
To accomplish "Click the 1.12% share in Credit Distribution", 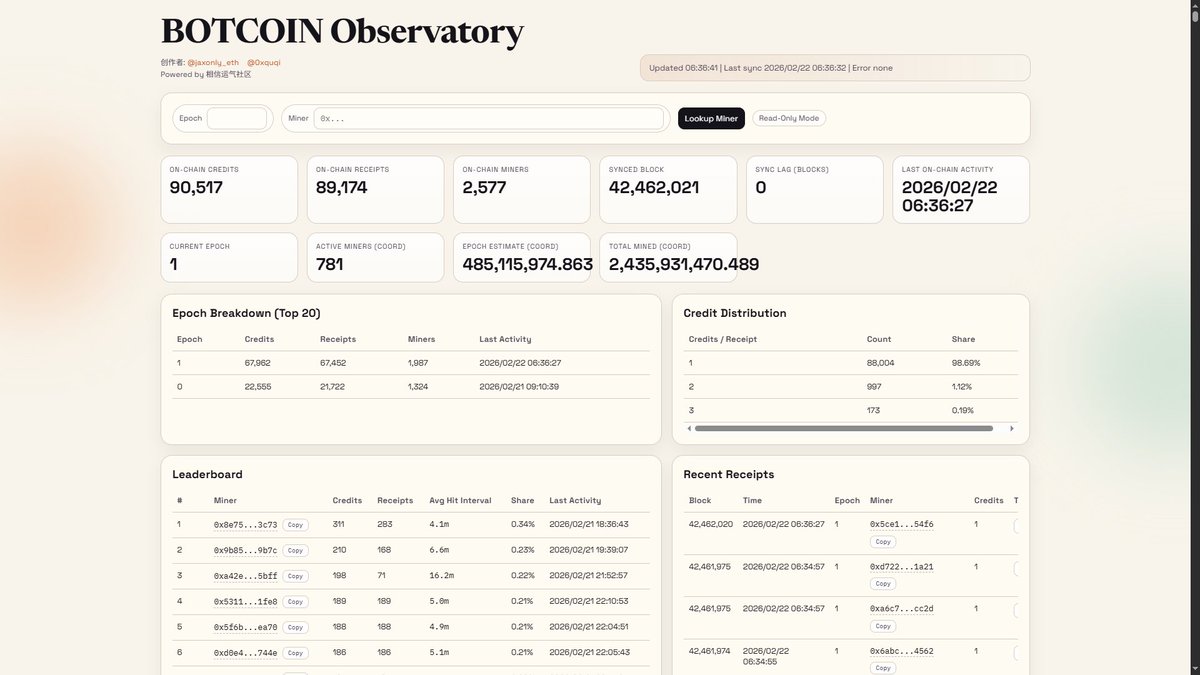I will (962, 386).
